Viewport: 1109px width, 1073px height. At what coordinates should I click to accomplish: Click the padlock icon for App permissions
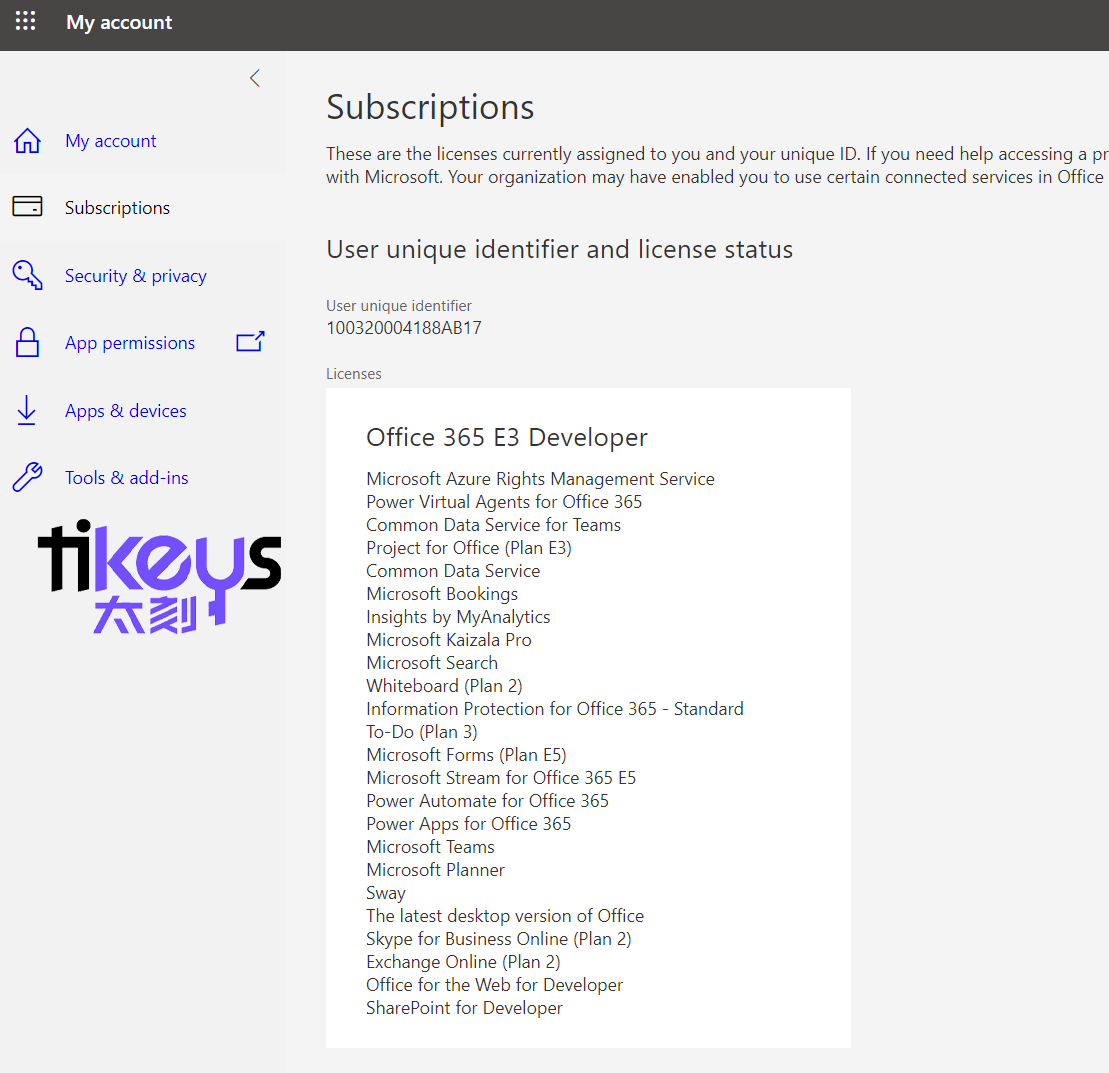pos(27,343)
